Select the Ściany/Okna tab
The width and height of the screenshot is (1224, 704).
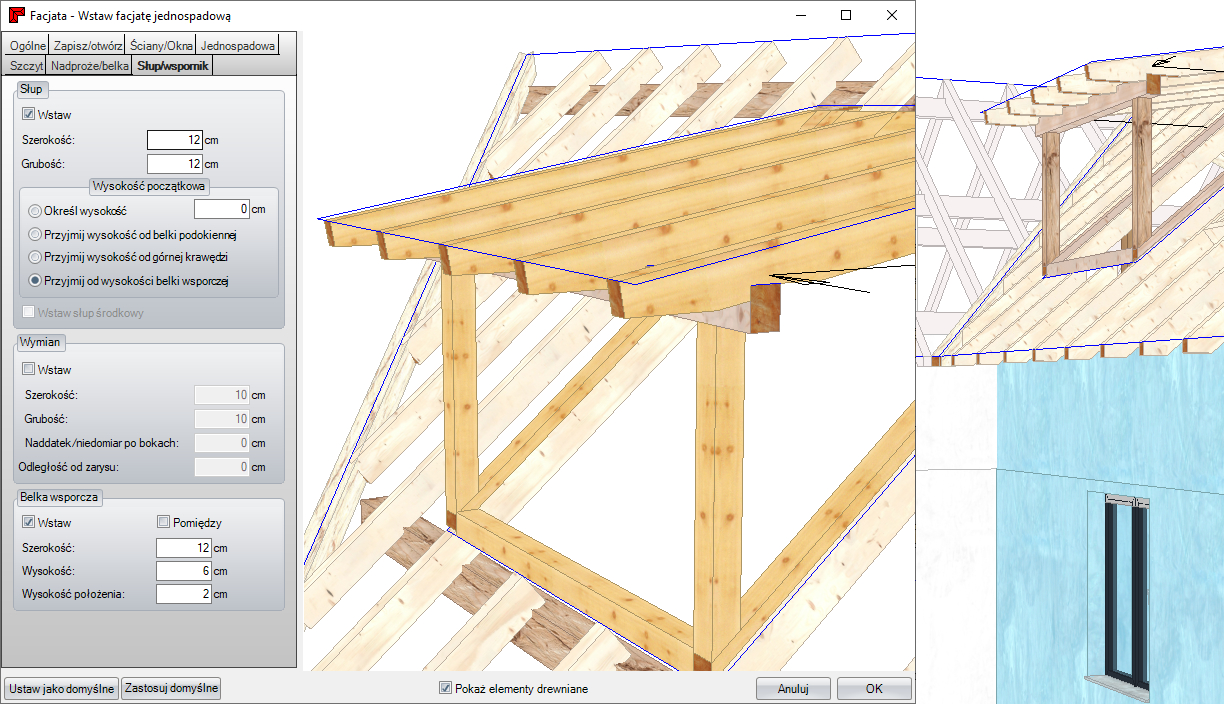(x=161, y=45)
